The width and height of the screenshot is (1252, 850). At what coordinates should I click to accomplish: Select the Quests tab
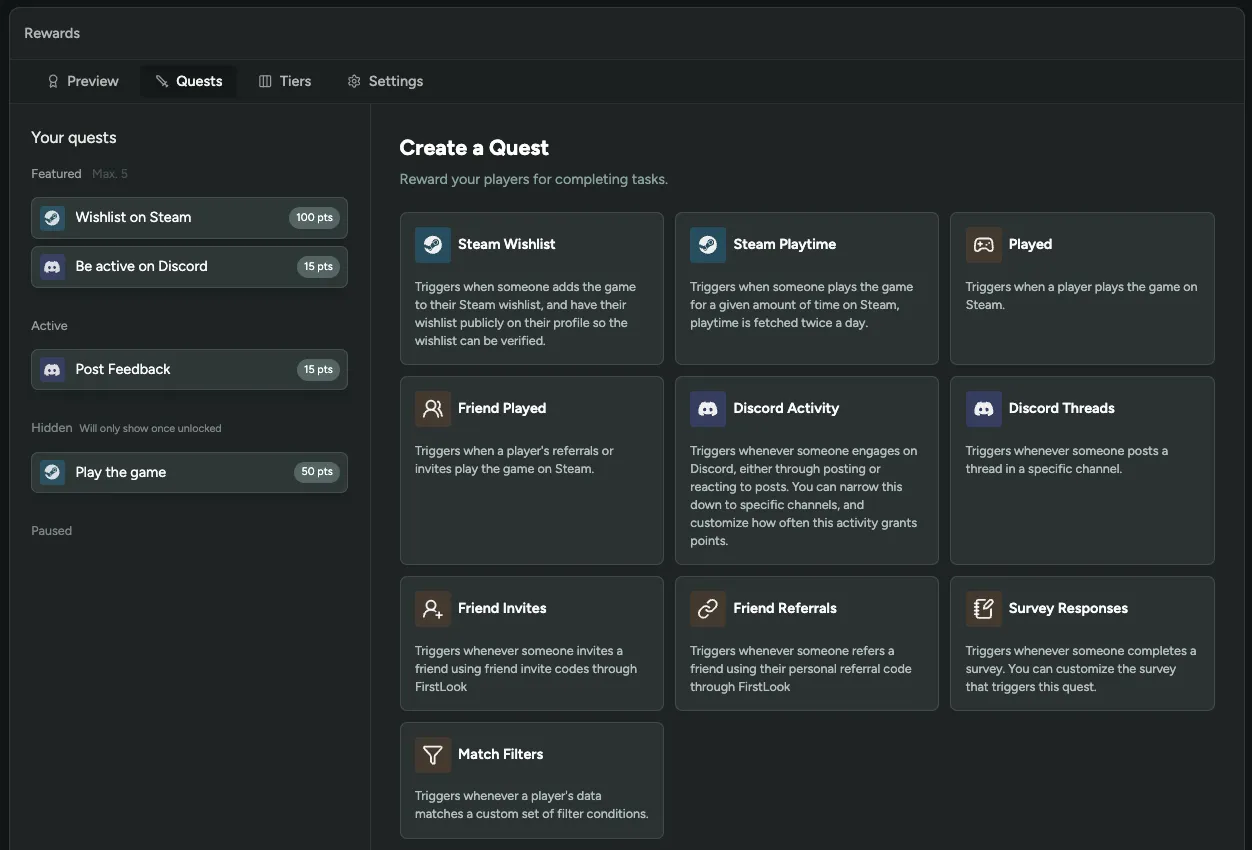(x=189, y=81)
